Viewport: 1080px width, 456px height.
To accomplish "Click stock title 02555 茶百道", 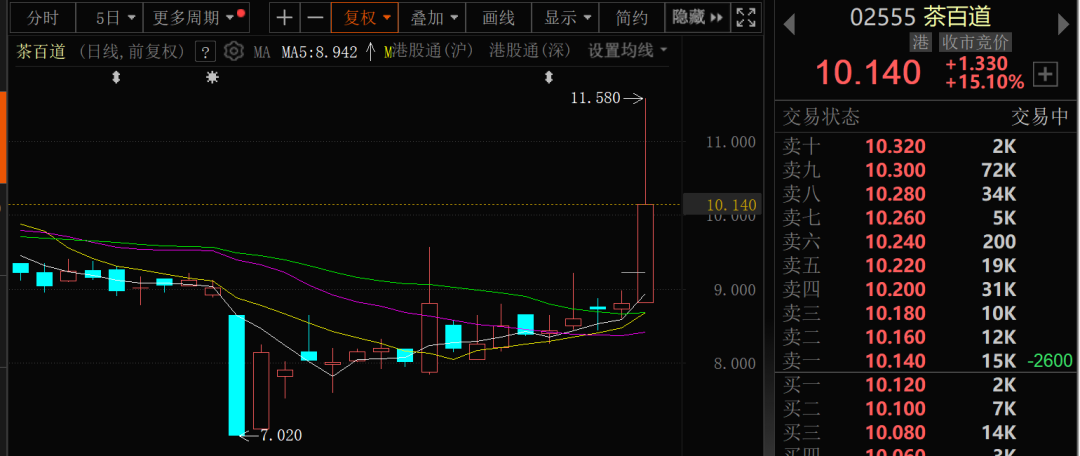I will coord(920,16).
